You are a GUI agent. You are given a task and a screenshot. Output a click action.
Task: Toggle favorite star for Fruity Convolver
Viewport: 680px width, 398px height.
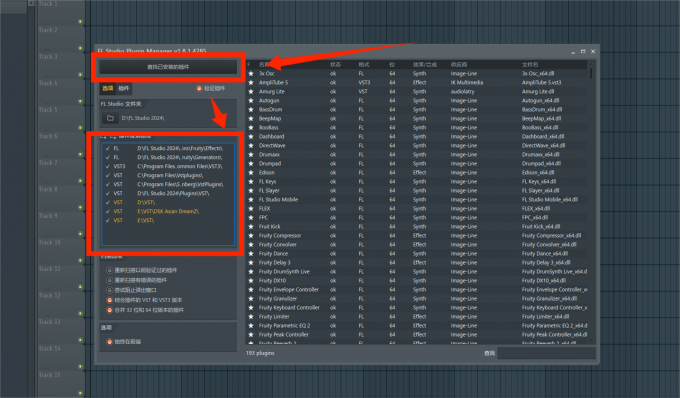[x=251, y=245]
